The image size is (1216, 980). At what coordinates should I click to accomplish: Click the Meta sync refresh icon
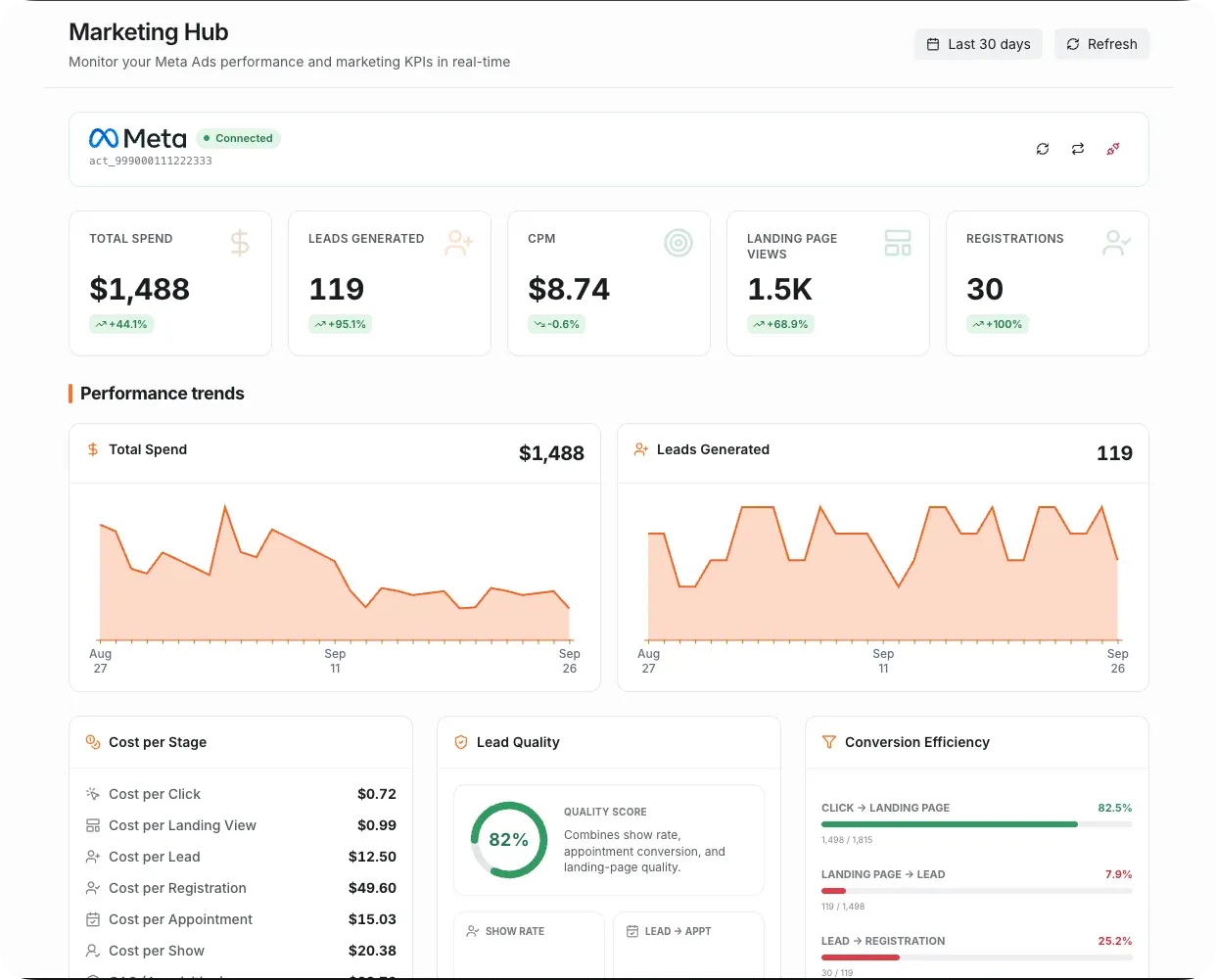(x=1043, y=149)
